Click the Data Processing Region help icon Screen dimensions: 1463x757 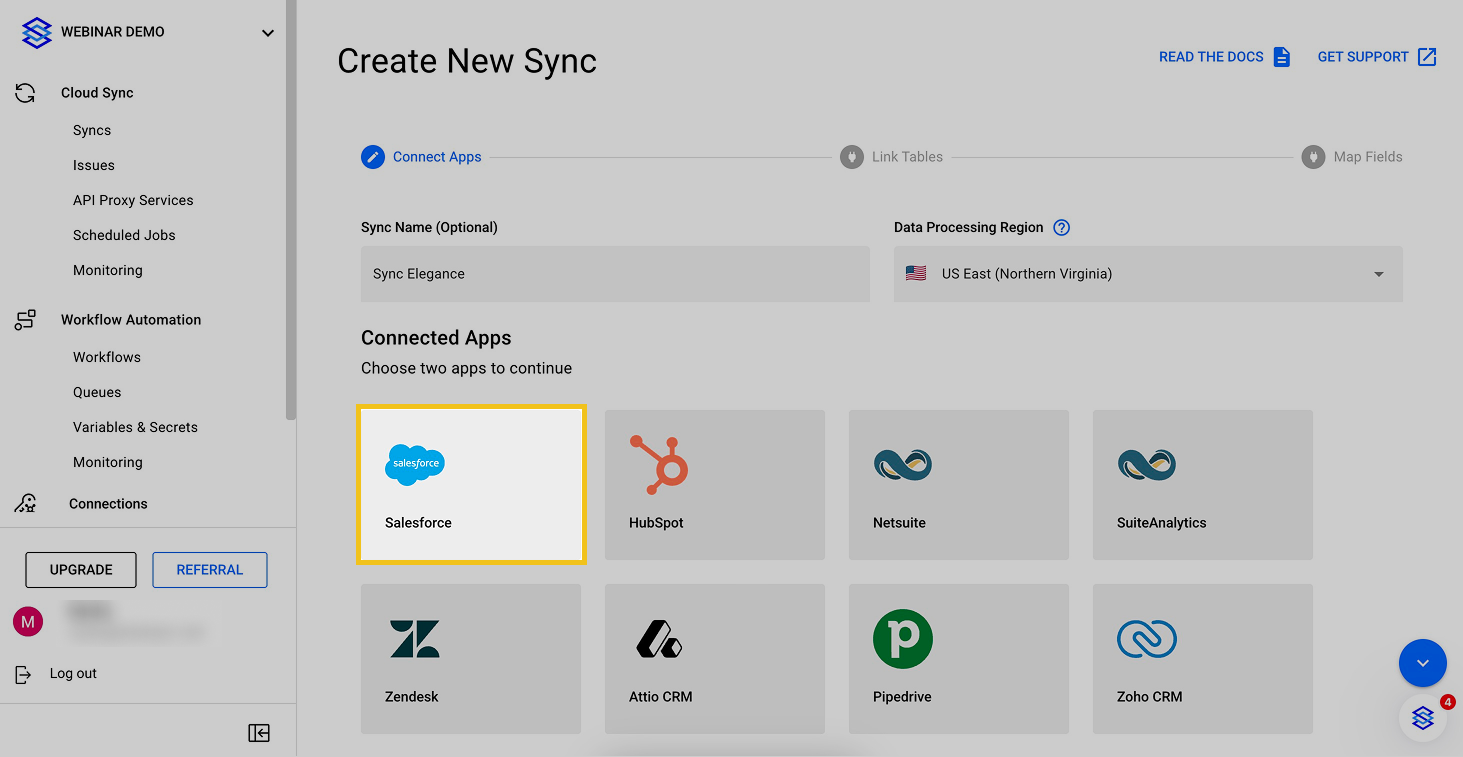click(1062, 227)
